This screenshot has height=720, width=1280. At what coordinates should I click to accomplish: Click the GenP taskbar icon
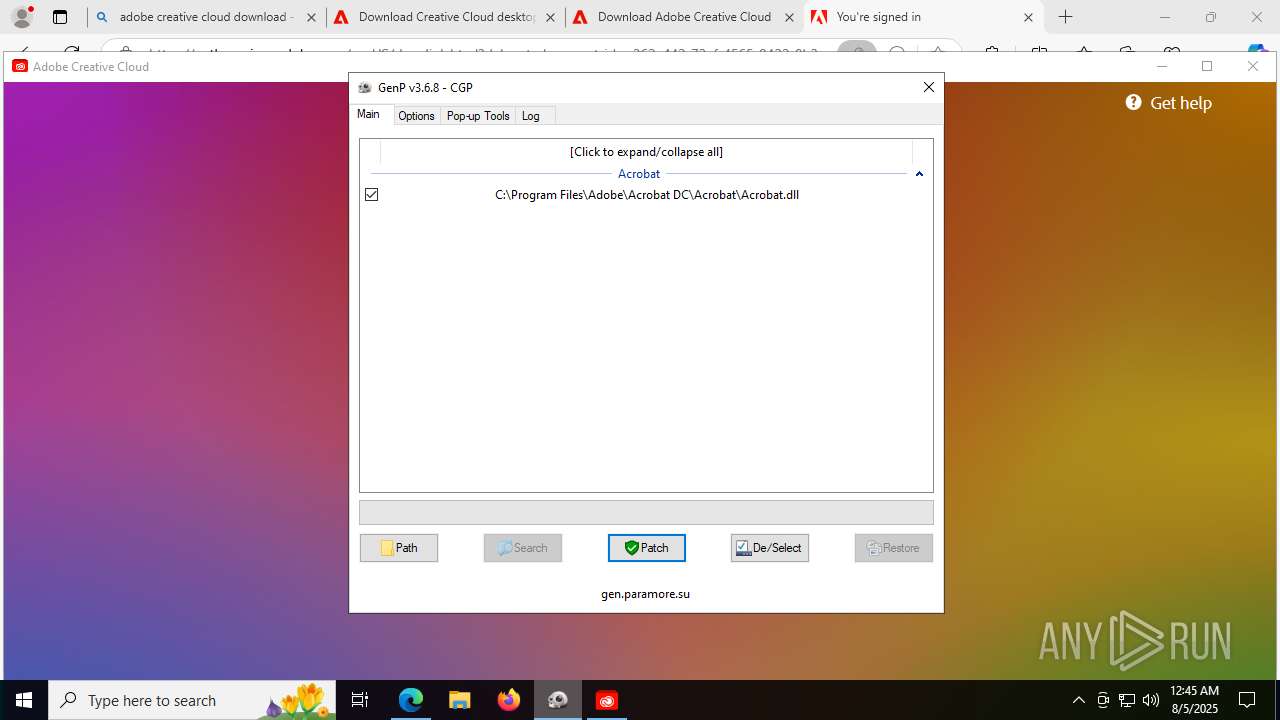click(x=558, y=700)
